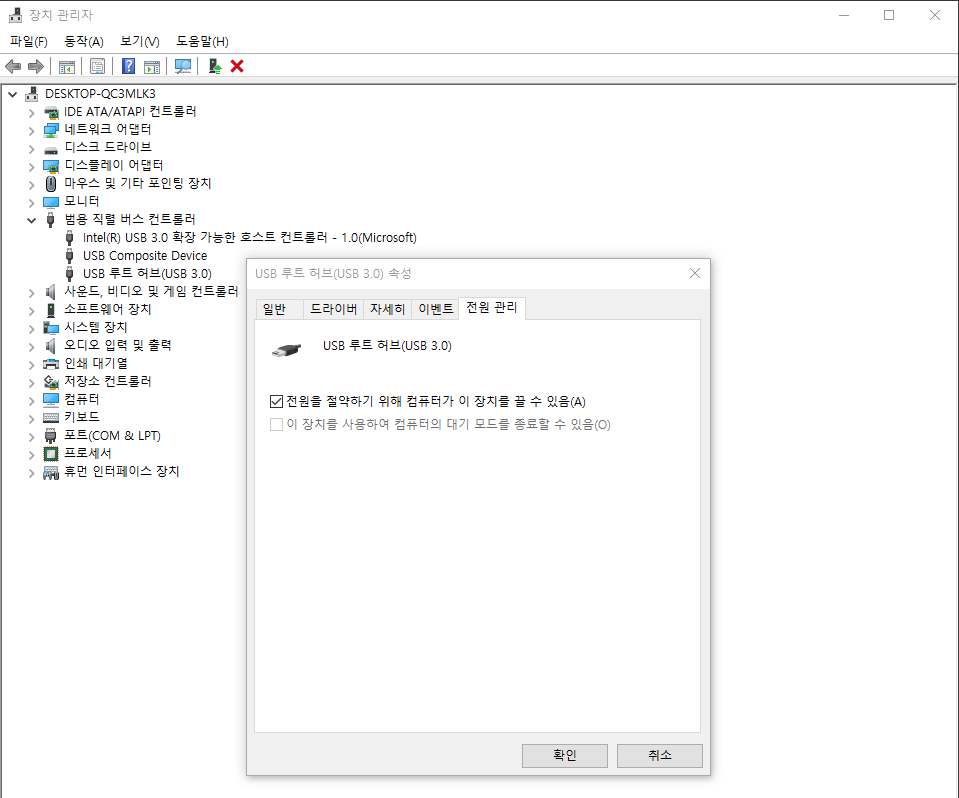Select the 컴퓨터 tree row

(81, 400)
